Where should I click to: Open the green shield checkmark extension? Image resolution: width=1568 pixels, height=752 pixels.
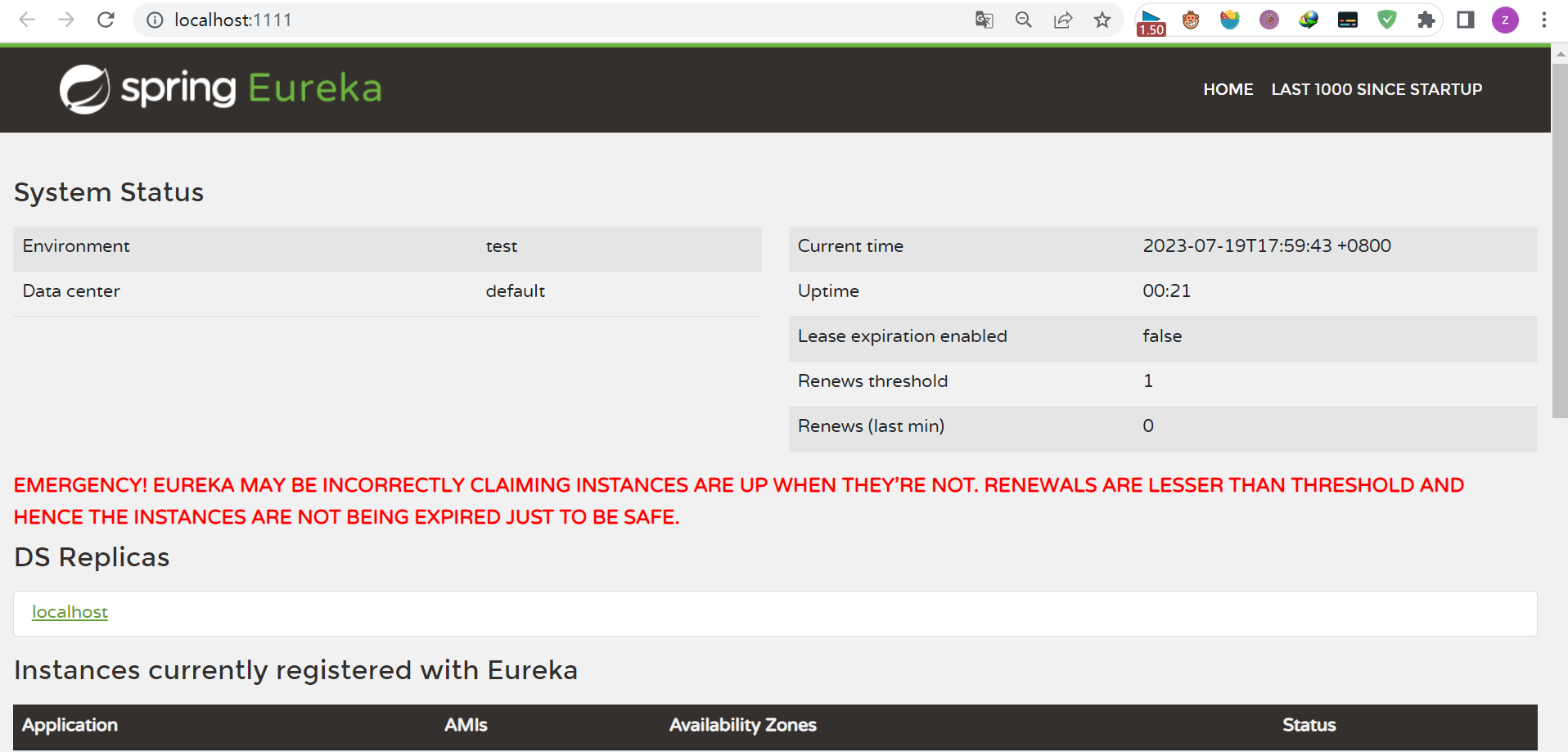(1387, 20)
